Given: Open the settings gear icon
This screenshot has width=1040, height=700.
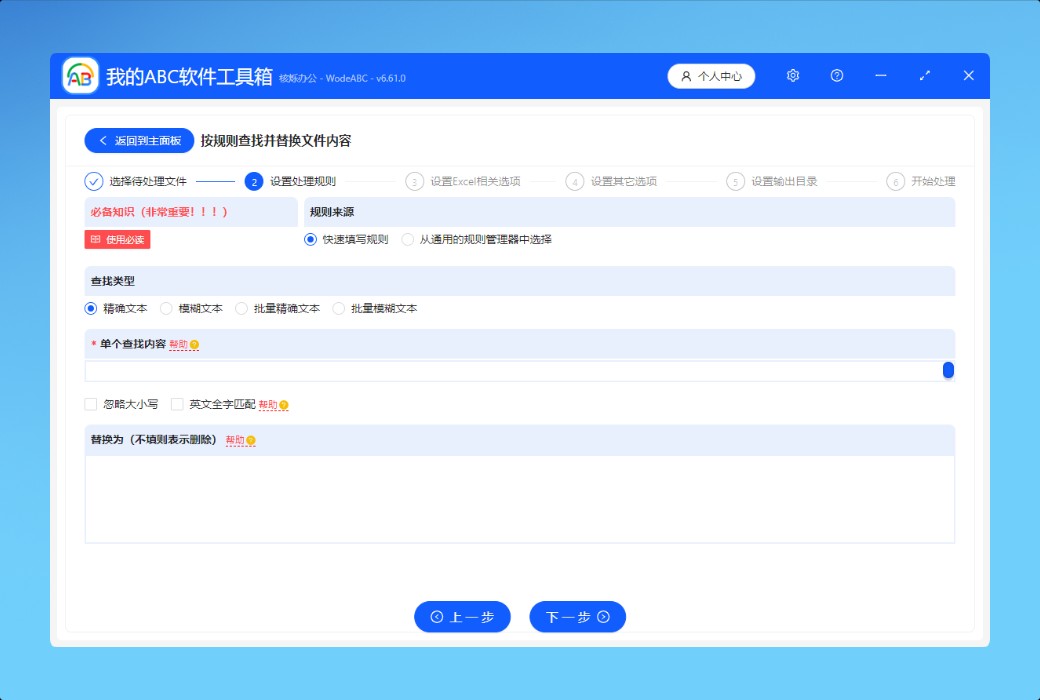Looking at the screenshot, I should tap(793, 76).
